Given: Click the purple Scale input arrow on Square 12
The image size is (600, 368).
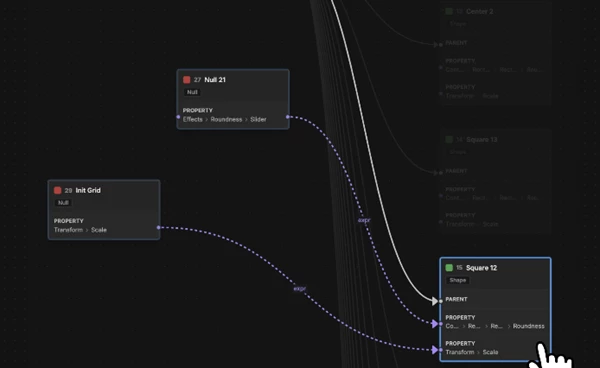Looking at the screenshot, I should 435,350.
